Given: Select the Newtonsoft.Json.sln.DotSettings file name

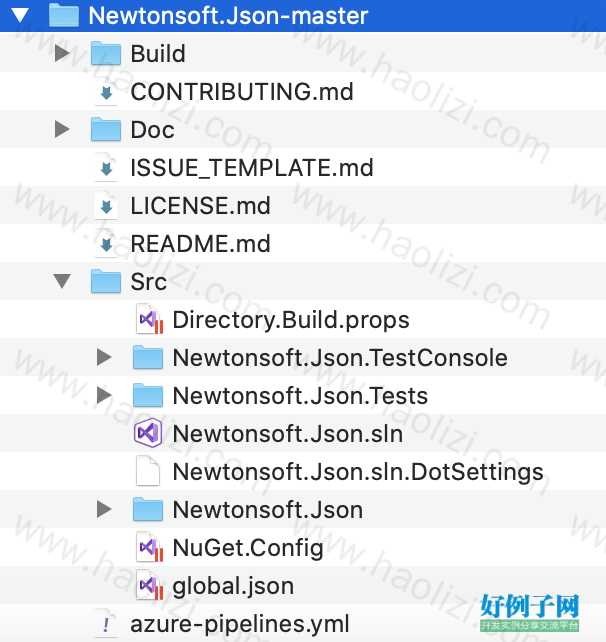Looking at the screenshot, I should tap(358, 472).
